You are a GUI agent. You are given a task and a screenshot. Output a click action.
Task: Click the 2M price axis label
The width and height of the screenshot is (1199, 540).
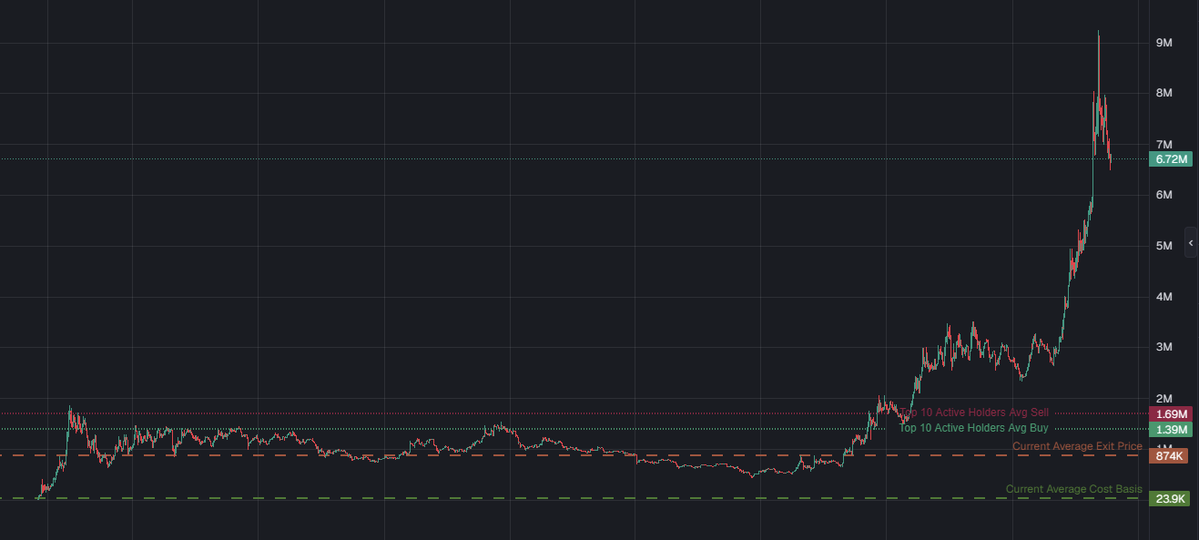point(1164,398)
